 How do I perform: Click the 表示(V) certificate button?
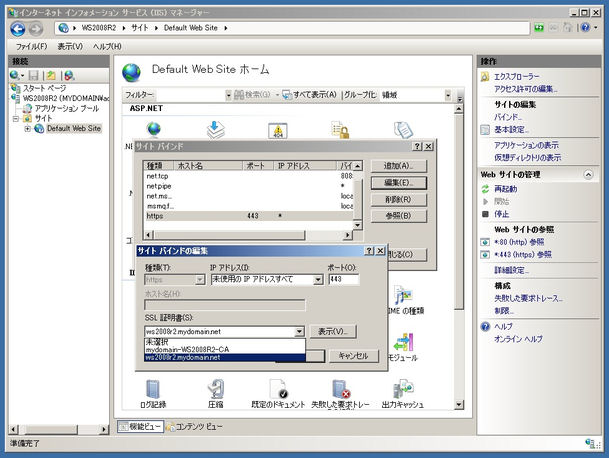tap(333, 332)
